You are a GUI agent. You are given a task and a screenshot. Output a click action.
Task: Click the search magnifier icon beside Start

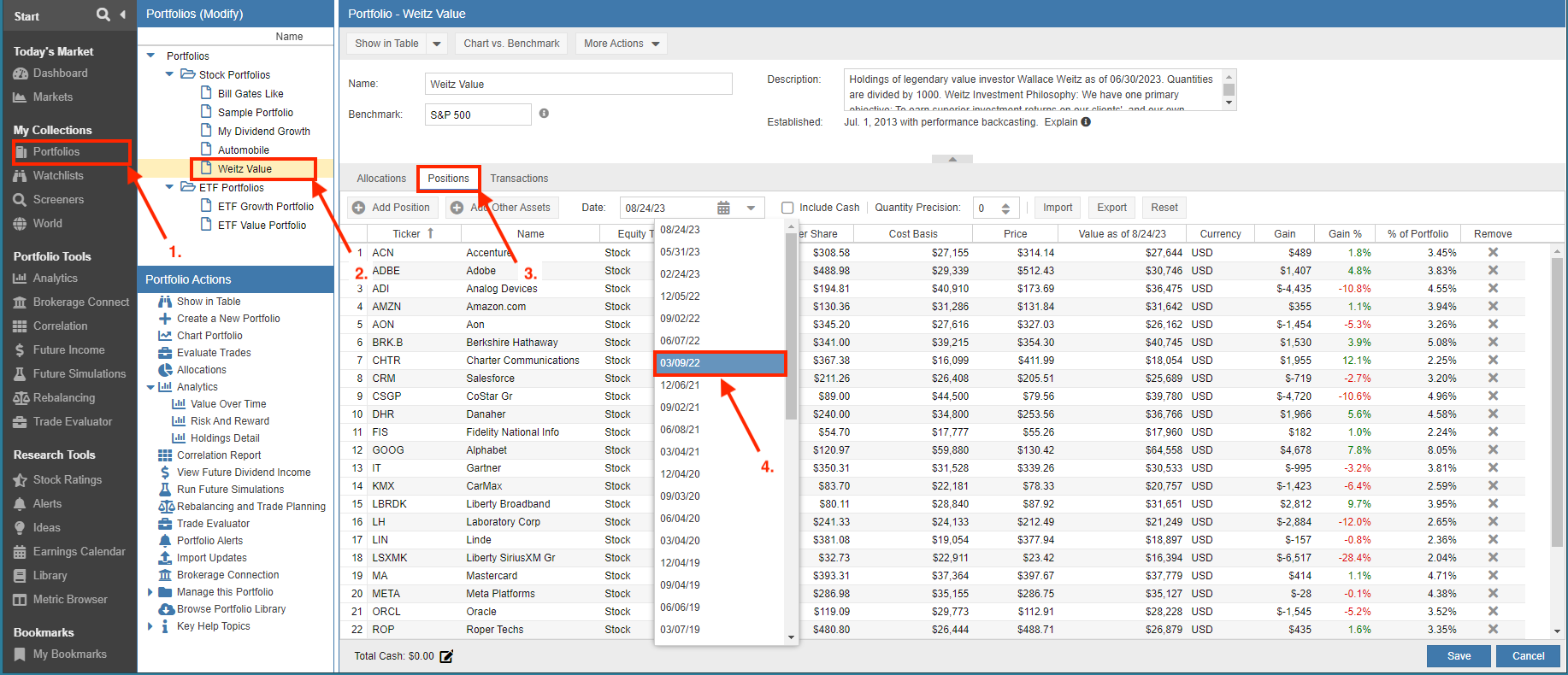pos(103,15)
